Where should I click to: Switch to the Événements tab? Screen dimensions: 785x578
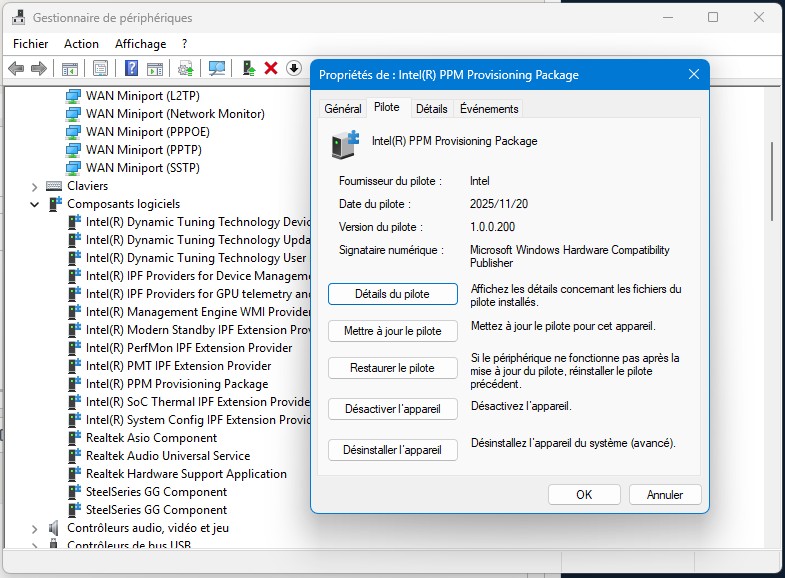coord(489,109)
